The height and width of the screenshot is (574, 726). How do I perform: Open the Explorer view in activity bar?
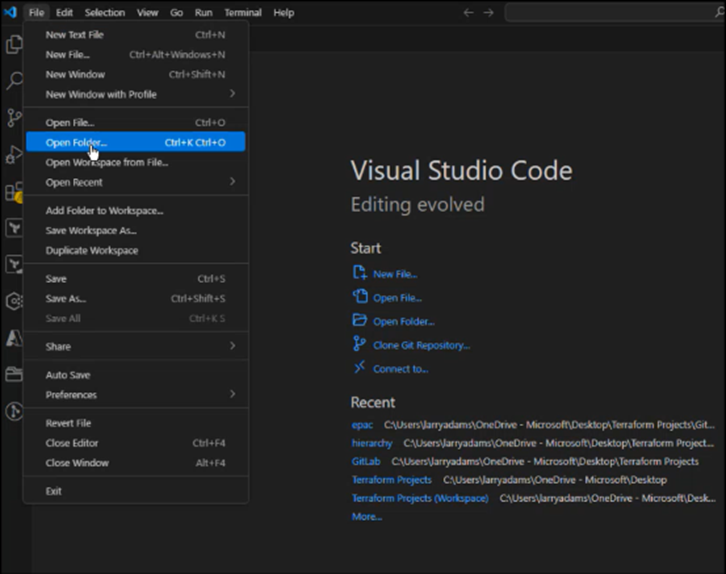[x=14, y=44]
